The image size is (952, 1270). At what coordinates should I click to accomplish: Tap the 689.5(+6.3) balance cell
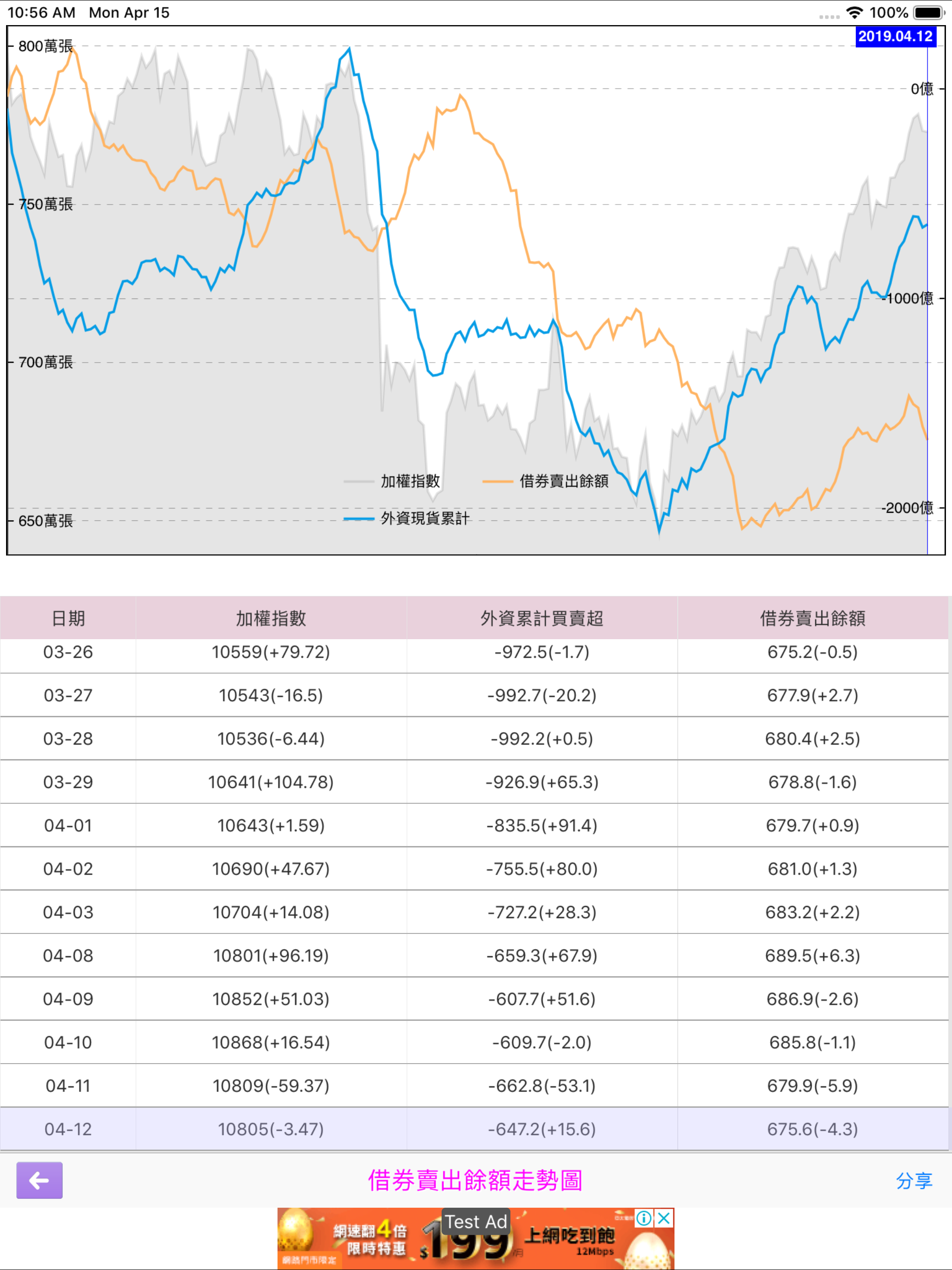[x=813, y=956]
